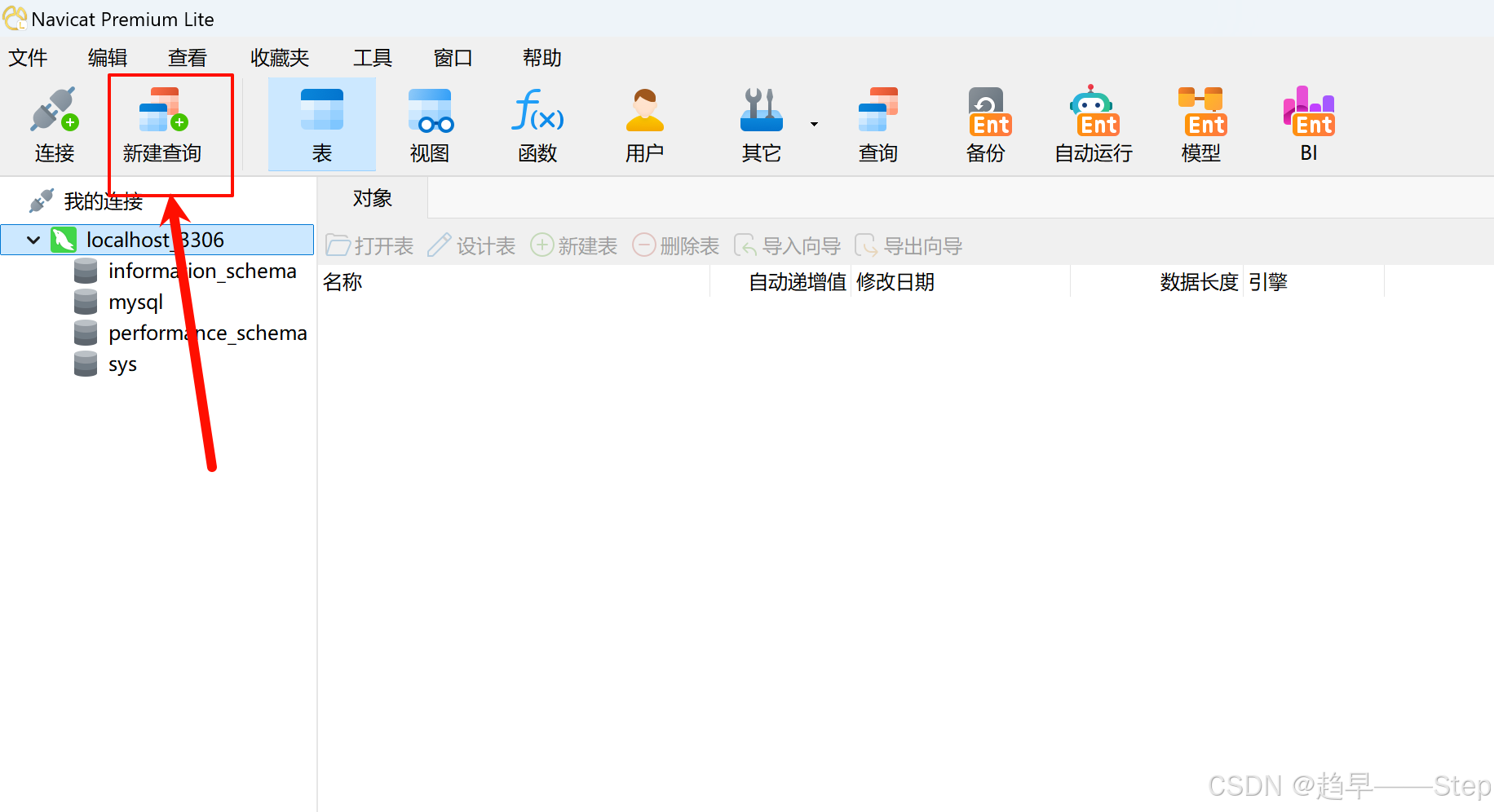Select the performance_schema database
Viewport: 1494px width, 812px height.
208,333
